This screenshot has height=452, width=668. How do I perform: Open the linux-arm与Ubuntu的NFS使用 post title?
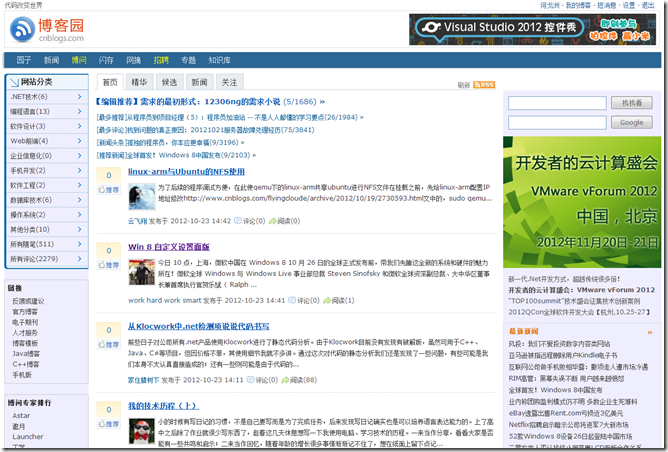click(x=186, y=172)
